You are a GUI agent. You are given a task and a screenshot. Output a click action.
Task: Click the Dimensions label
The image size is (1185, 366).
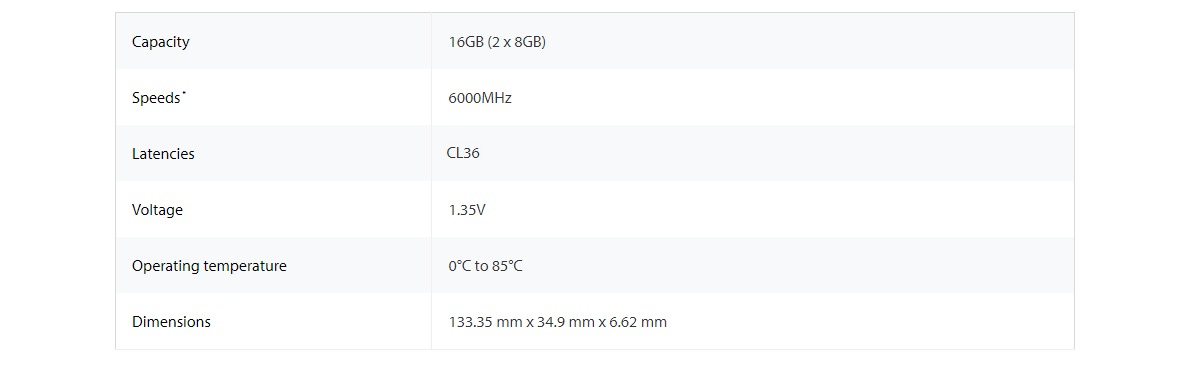(172, 322)
